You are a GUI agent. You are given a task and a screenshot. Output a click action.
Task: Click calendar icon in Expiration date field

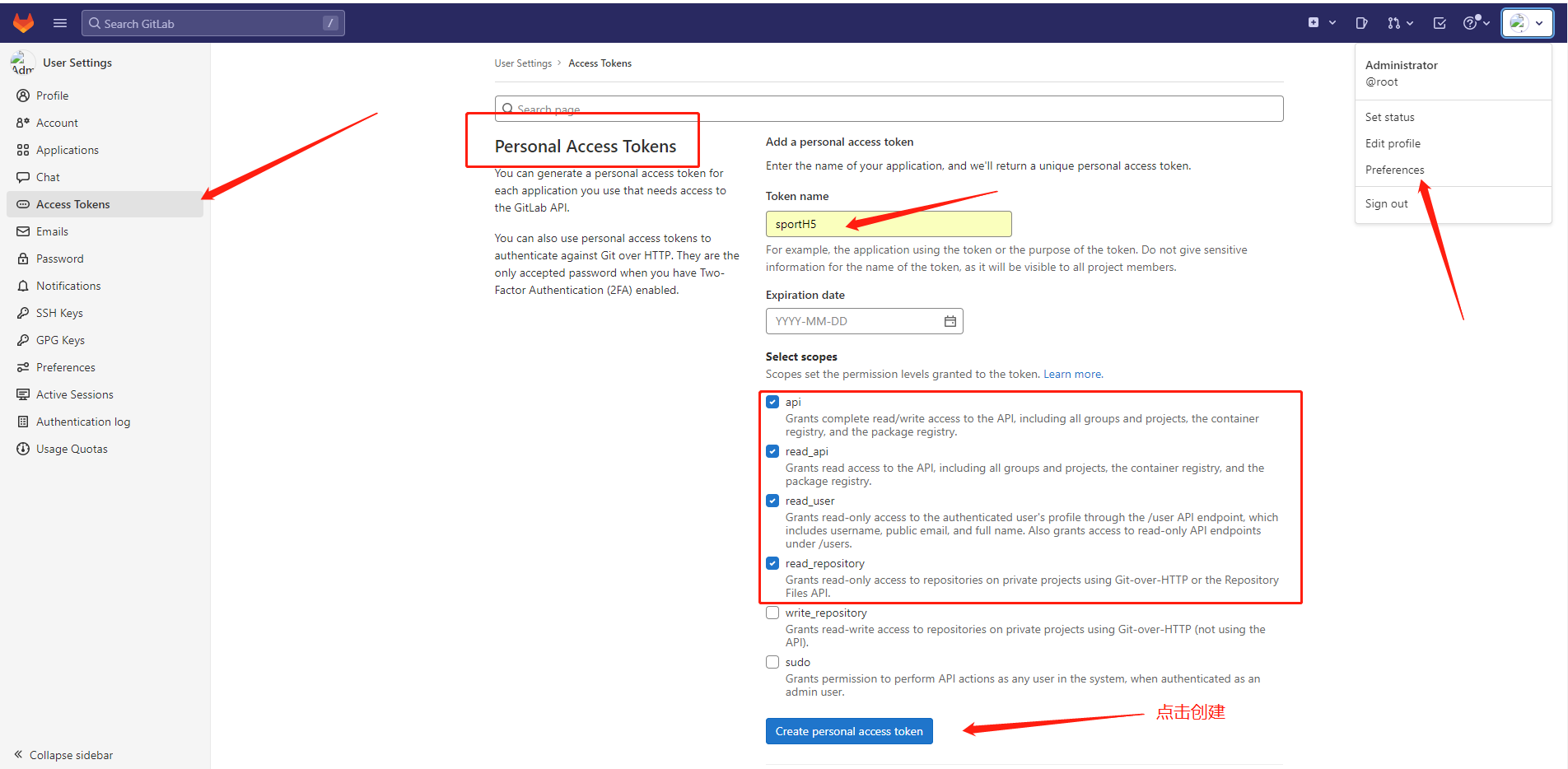(950, 321)
